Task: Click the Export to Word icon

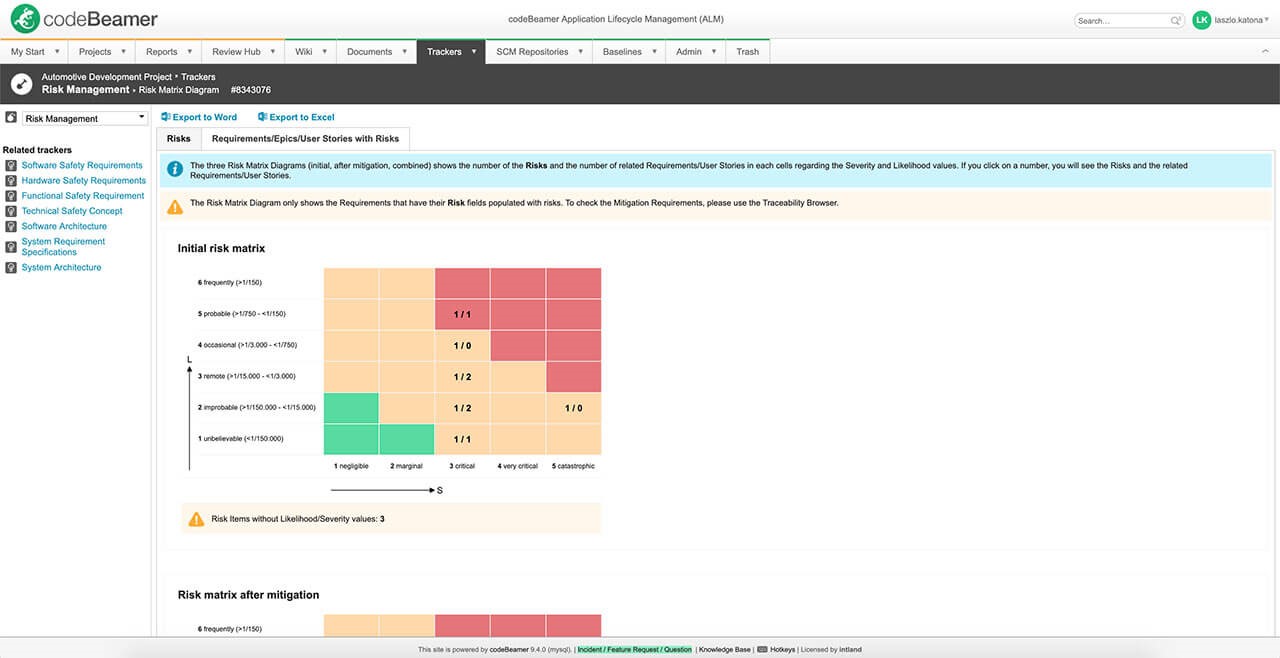Action: point(166,117)
